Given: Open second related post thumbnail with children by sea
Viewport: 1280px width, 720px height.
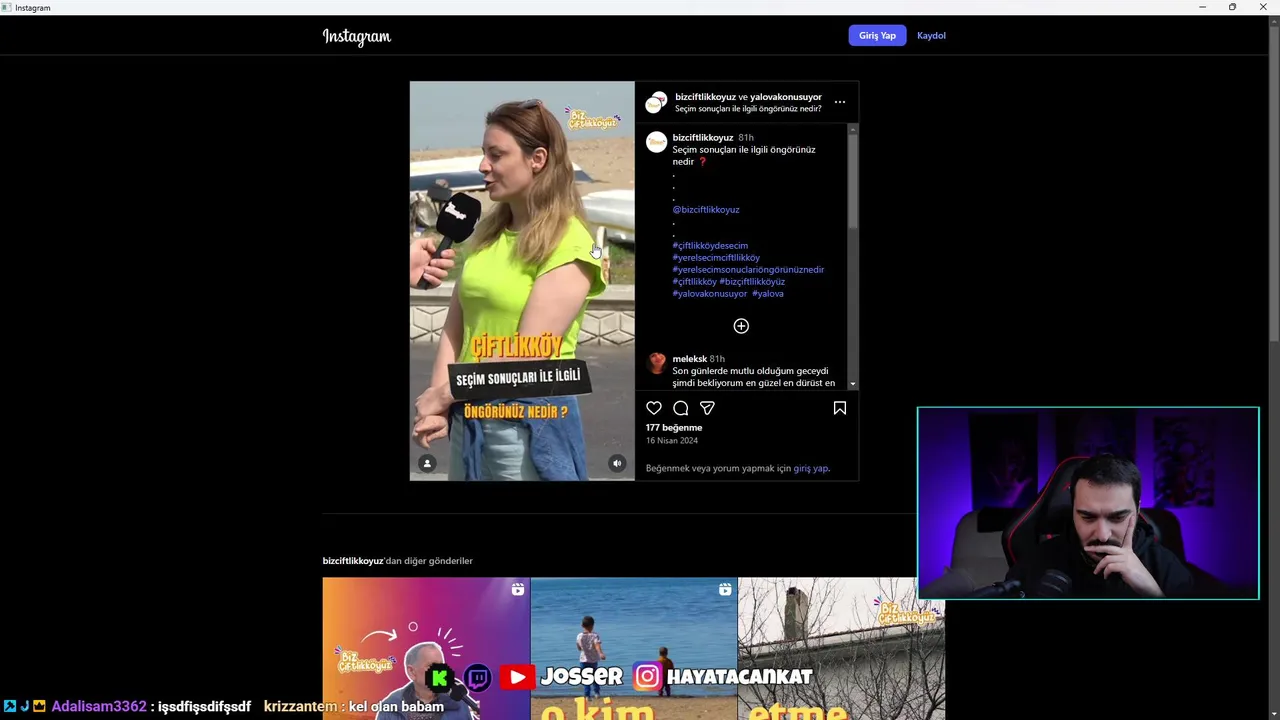Looking at the screenshot, I should [634, 648].
